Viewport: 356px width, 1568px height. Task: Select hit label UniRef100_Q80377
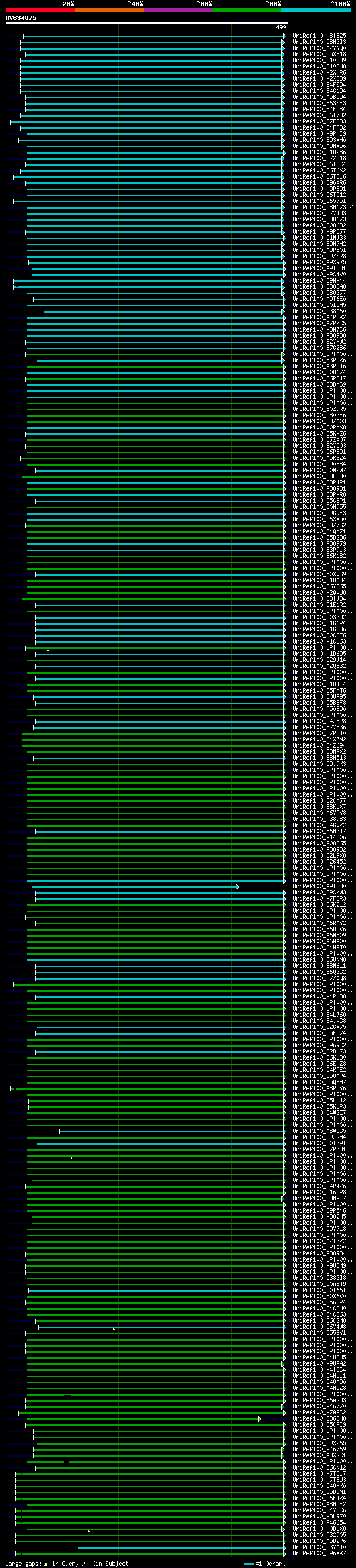319,293
